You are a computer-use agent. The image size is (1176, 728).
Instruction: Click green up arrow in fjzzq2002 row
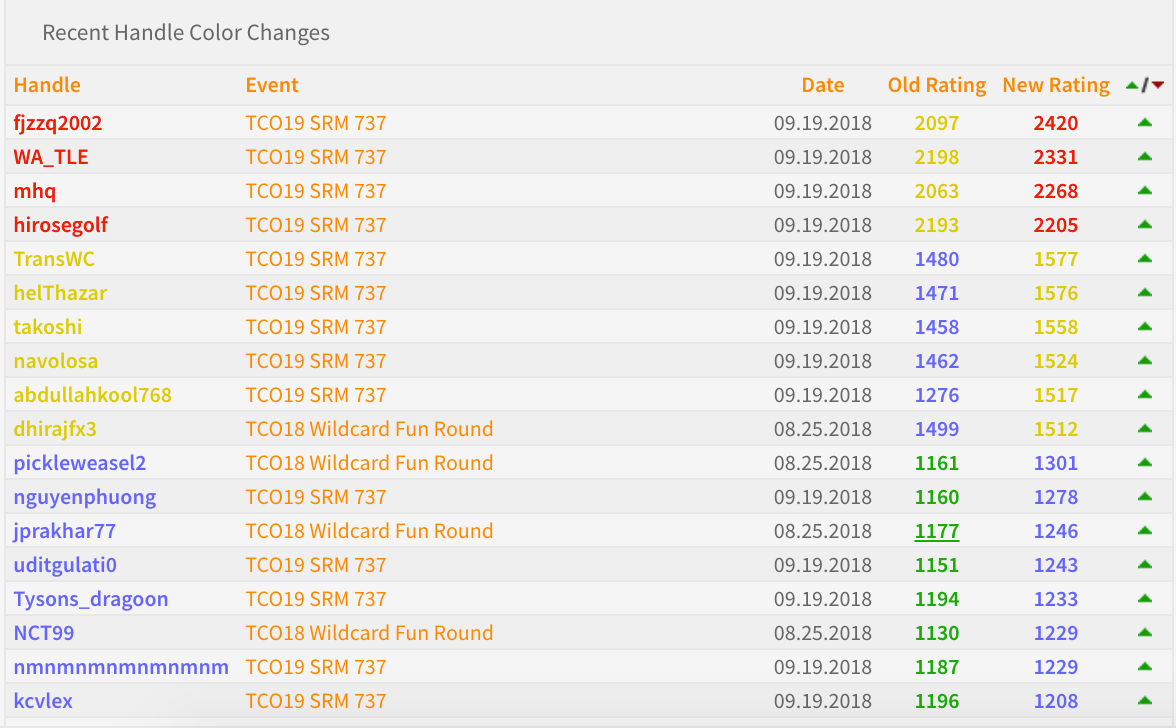coord(1145,123)
